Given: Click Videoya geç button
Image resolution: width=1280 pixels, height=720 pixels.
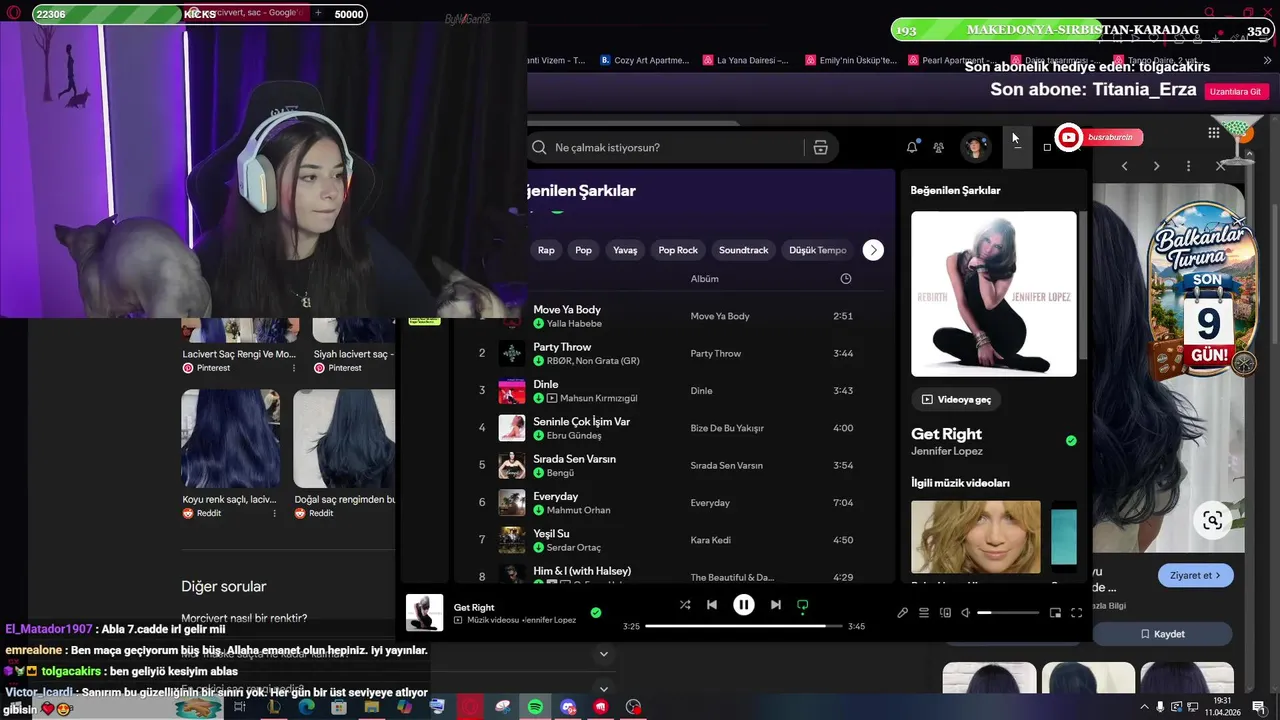Looking at the screenshot, I should click(956, 399).
